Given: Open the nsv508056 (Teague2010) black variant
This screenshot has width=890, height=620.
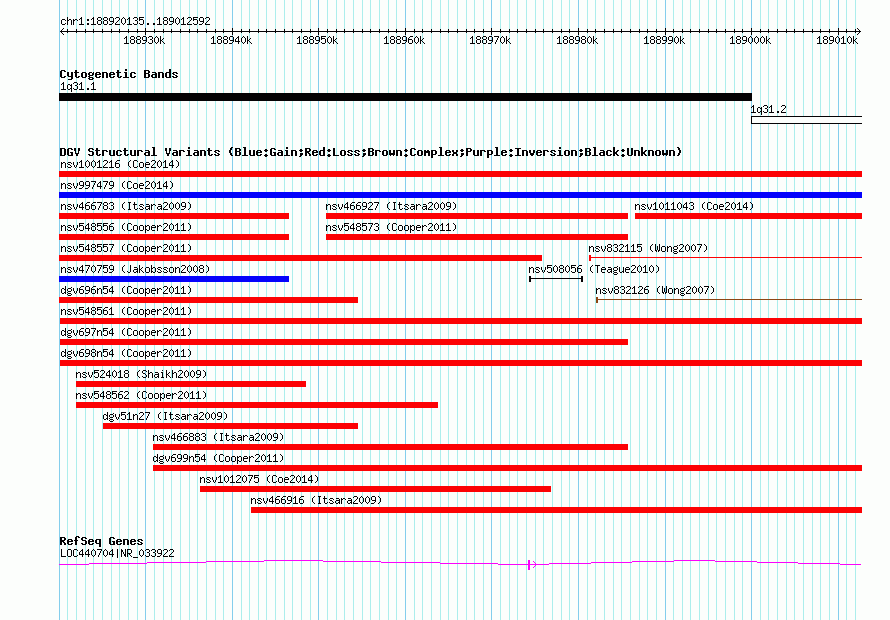Looking at the screenshot, I should click(x=556, y=279).
